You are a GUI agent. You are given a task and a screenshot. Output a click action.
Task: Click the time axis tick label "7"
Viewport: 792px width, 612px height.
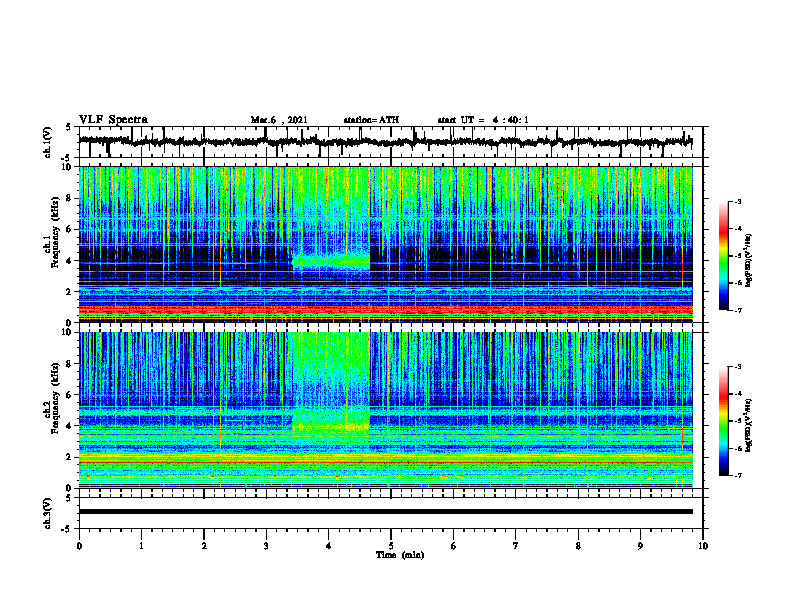pos(516,546)
